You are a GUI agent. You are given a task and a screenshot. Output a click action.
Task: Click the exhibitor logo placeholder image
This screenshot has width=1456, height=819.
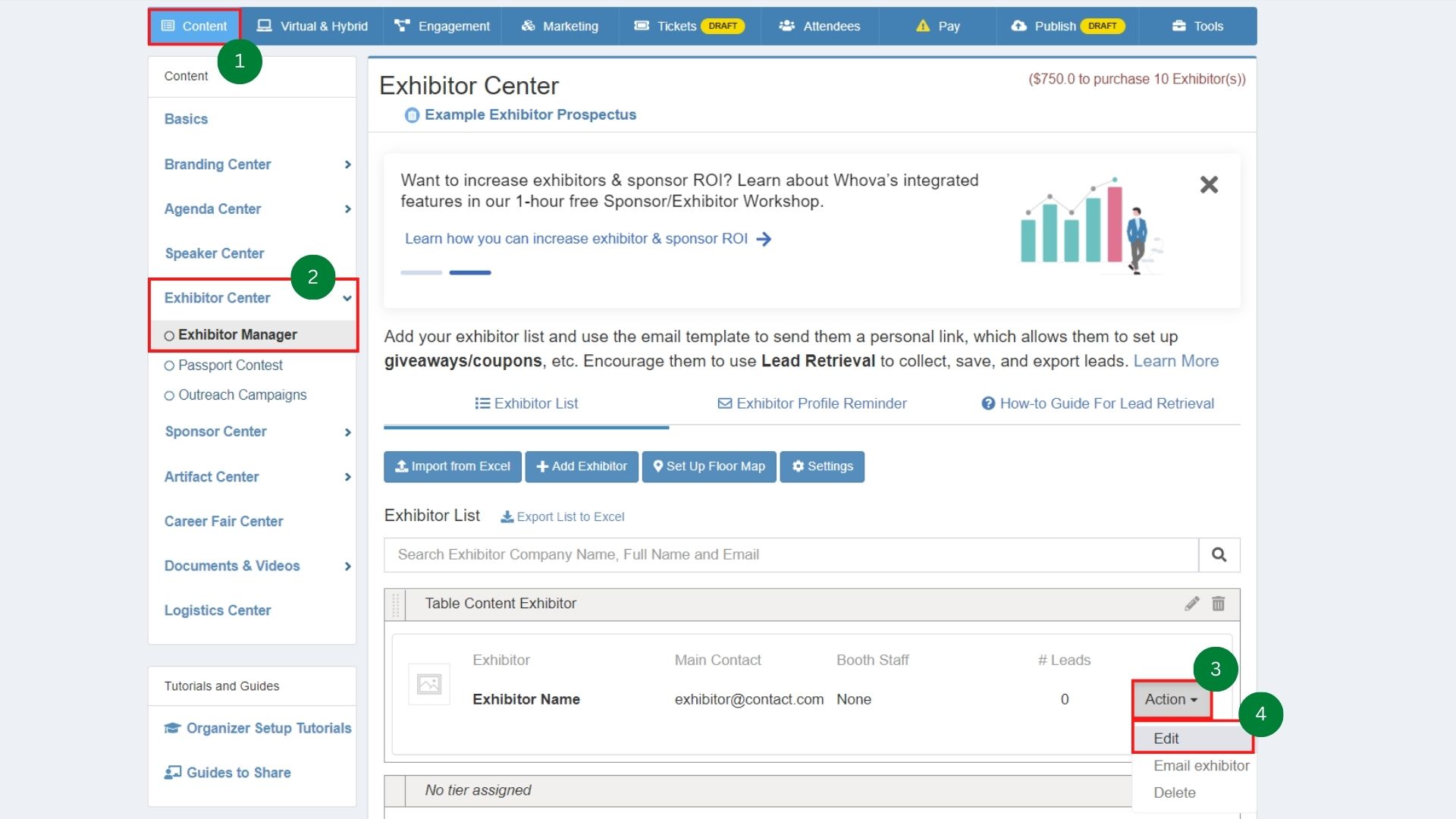pyautogui.click(x=429, y=685)
